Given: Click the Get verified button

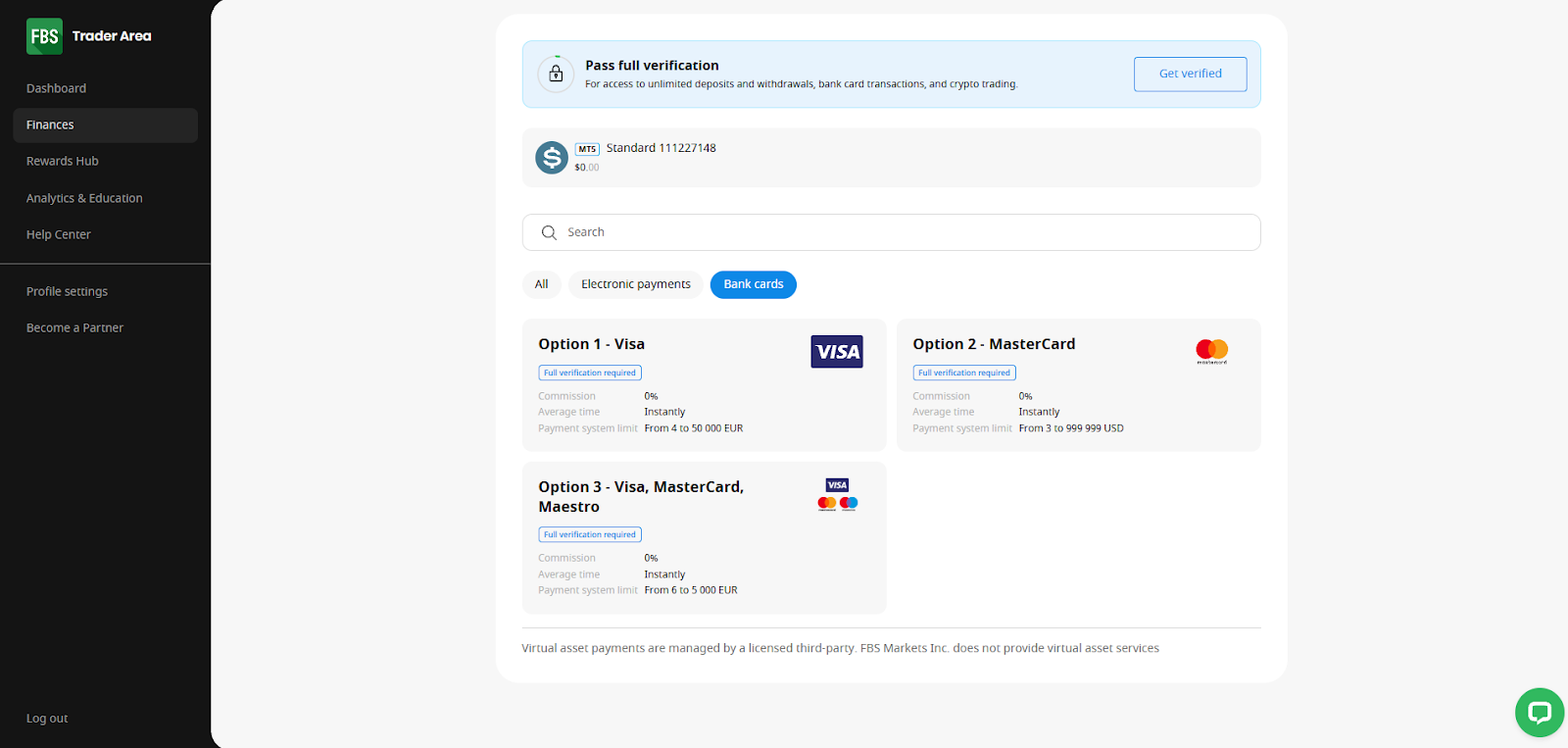Looking at the screenshot, I should [x=1190, y=74].
